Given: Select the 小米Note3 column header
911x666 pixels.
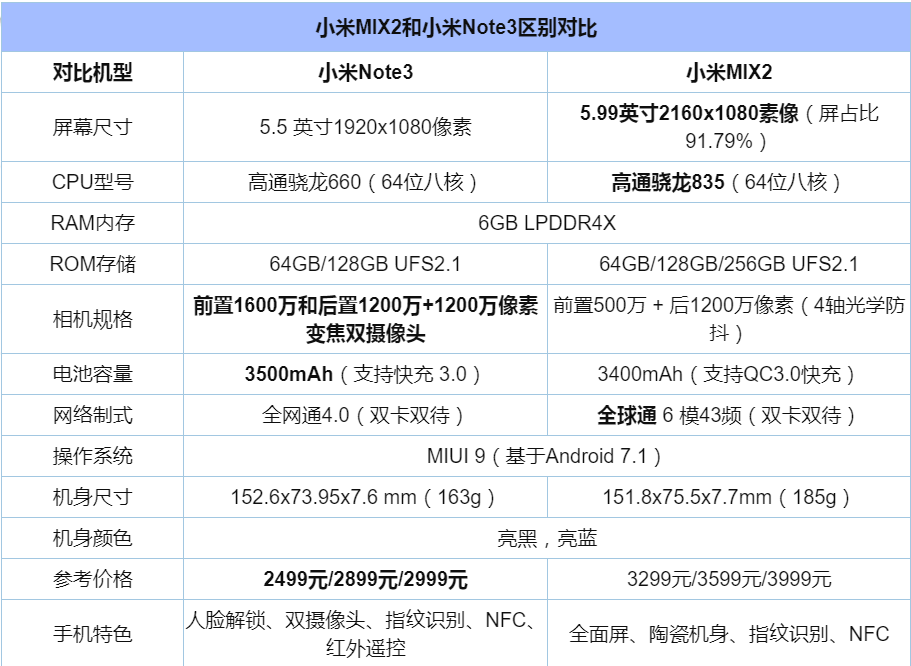Looking at the screenshot, I should coord(363,72).
